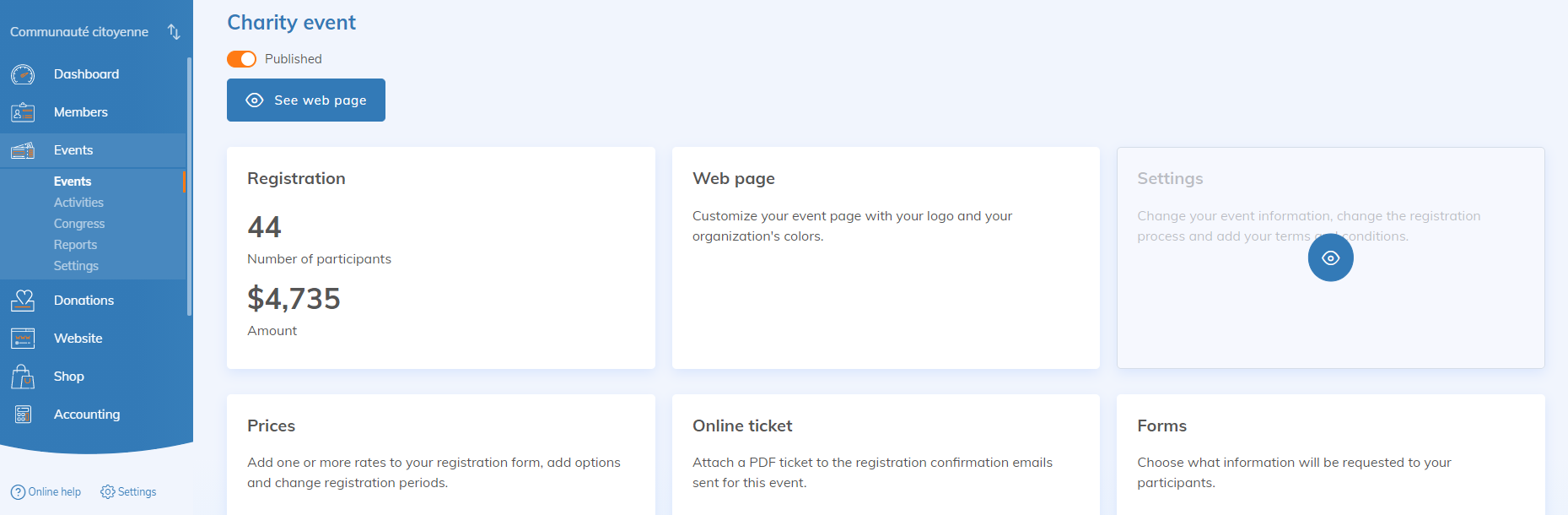
Task: Open the Communauté citoyenne organization selector
Action: tap(79, 32)
